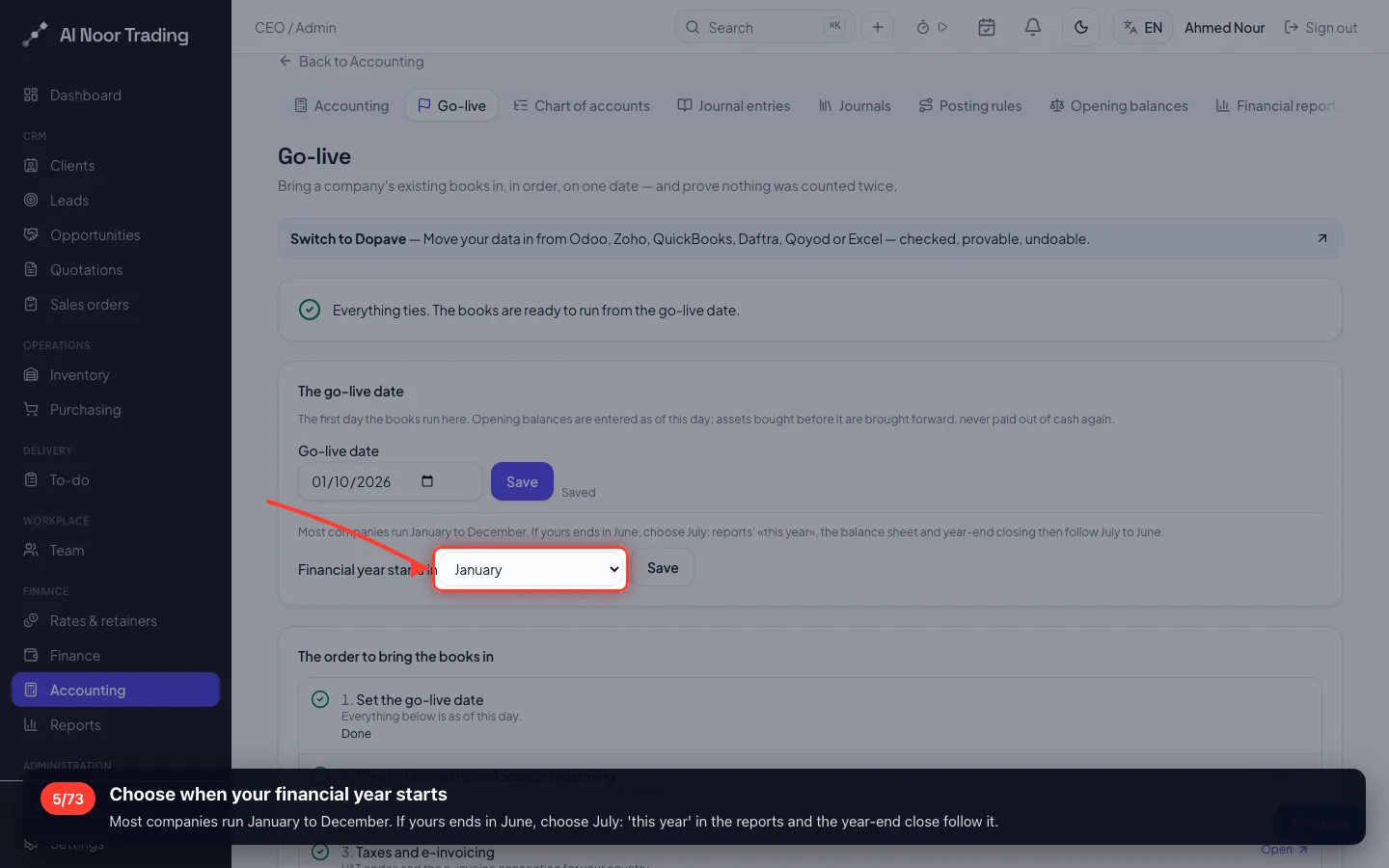Switch language using the EN button

pos(1143,27)
